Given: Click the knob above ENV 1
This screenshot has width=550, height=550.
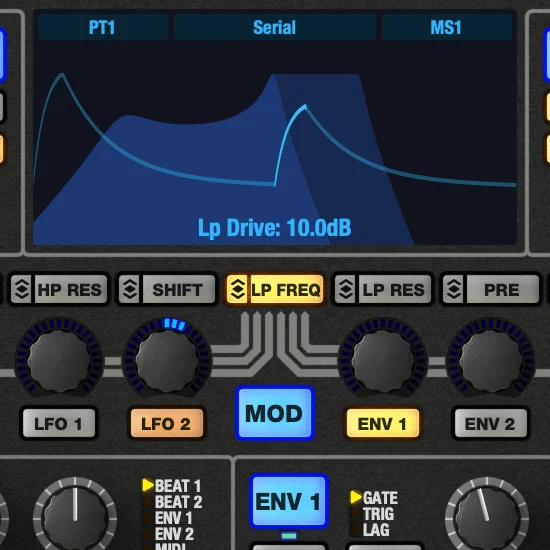Looking at the screenshot, I should pyautogui.click(x=383, y=361).
